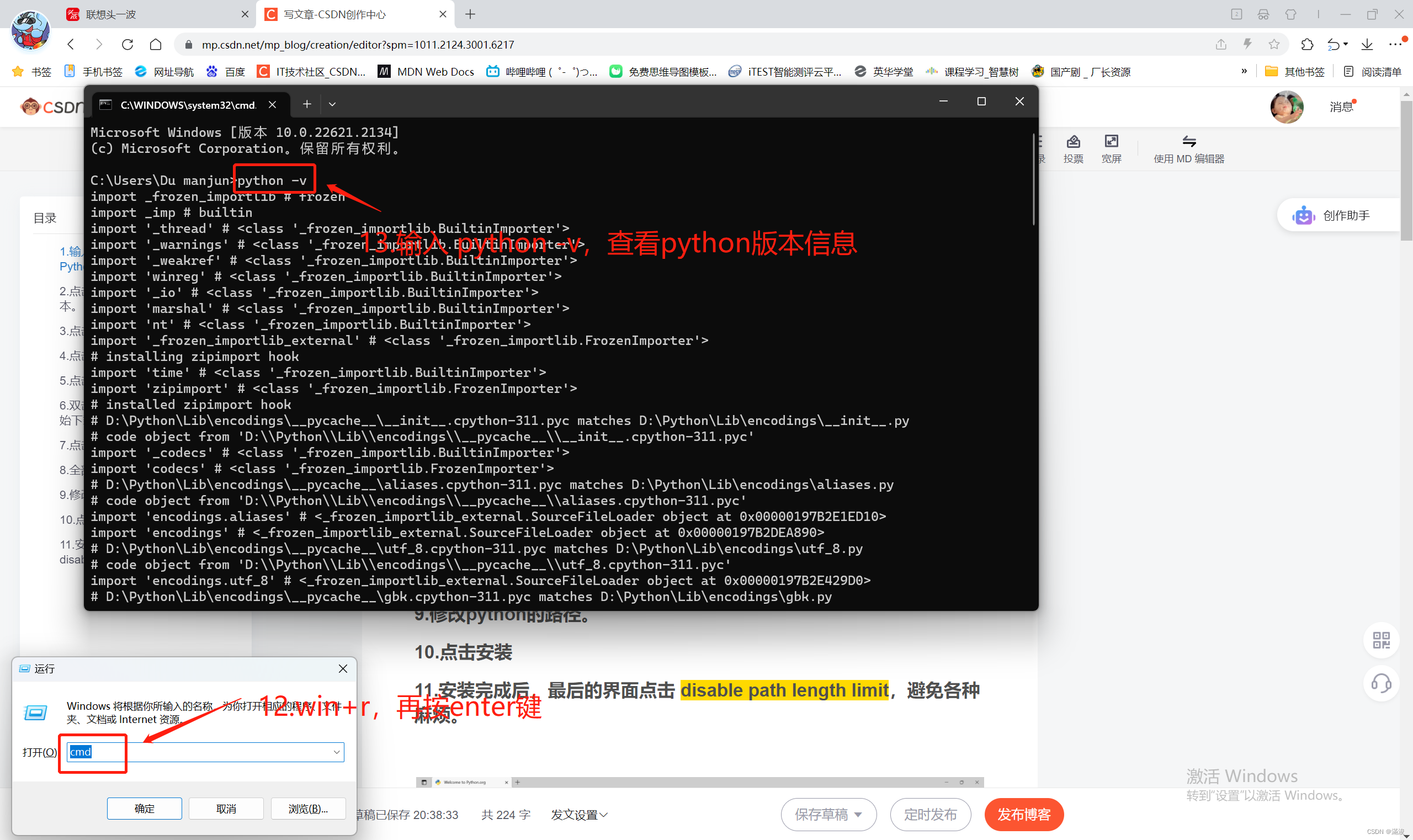This screenshot has width=1413, height=840.
Task: Toggle the bookmark star in the address bar
Action: (x=1274, y=44)
